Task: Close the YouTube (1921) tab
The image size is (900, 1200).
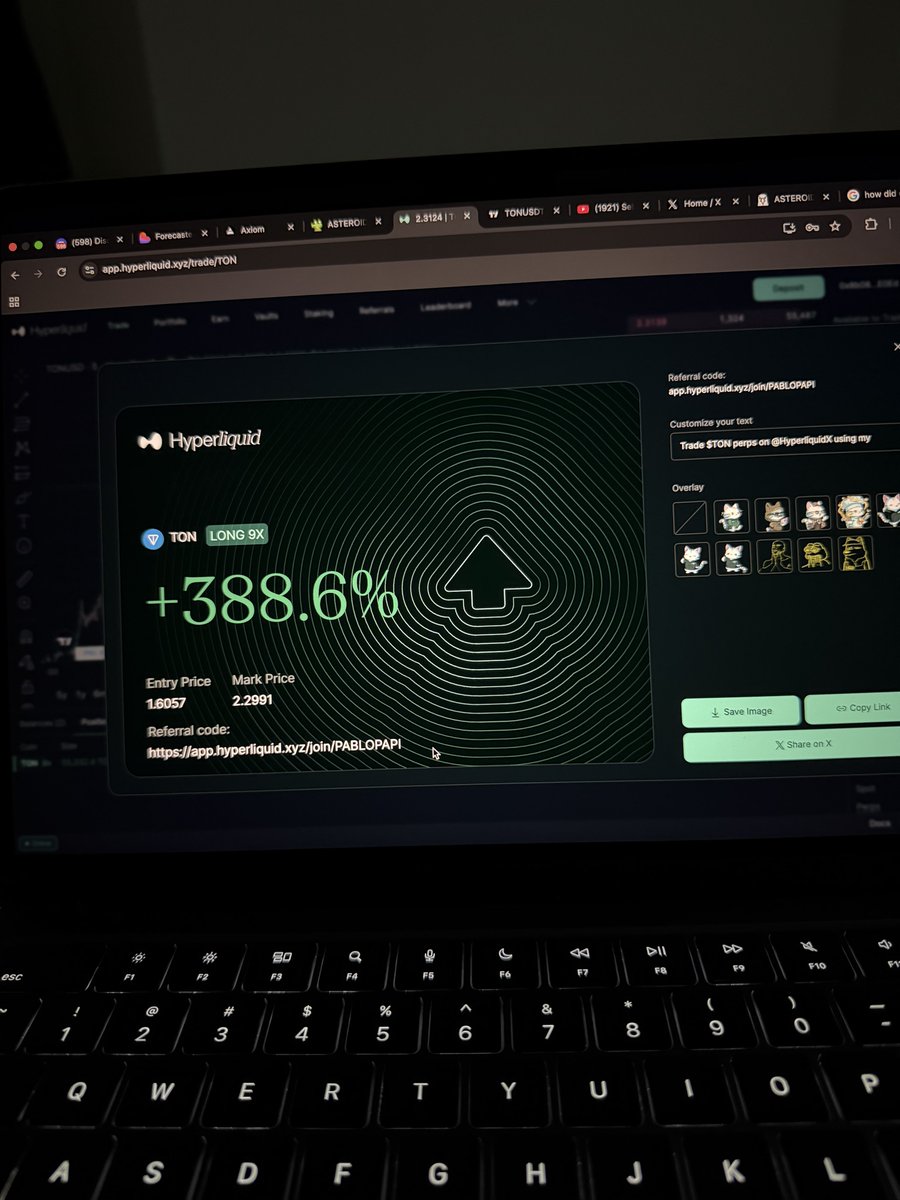Action: (647, 206)
